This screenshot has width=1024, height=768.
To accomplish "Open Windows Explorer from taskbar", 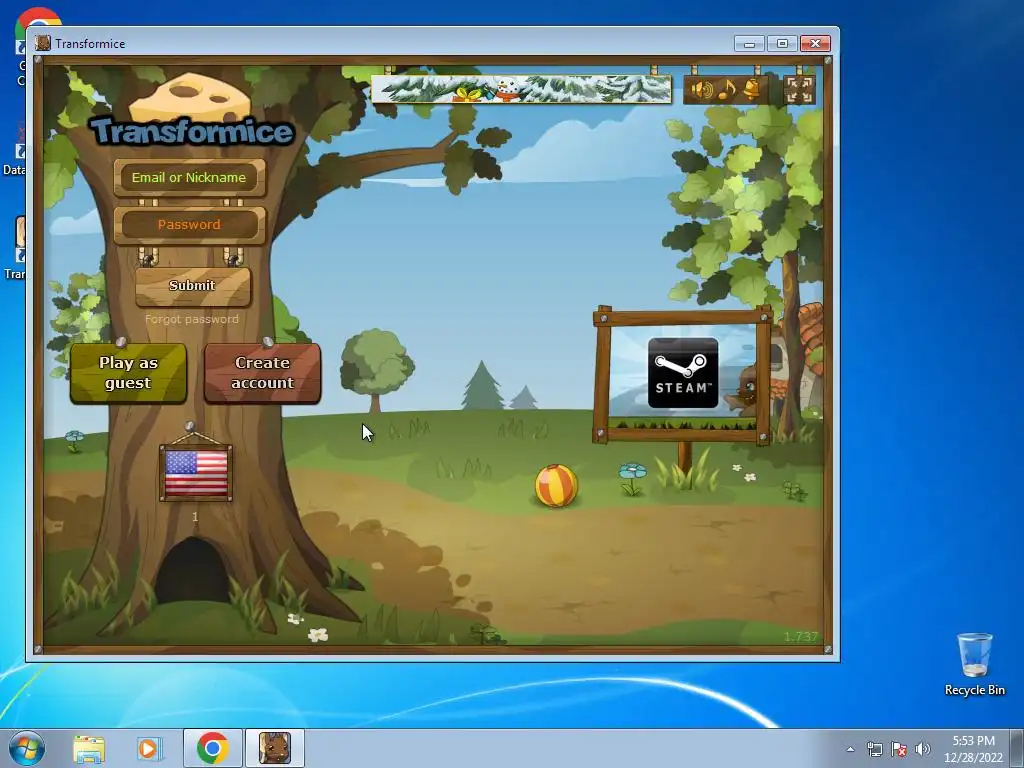I will (89, 749).
